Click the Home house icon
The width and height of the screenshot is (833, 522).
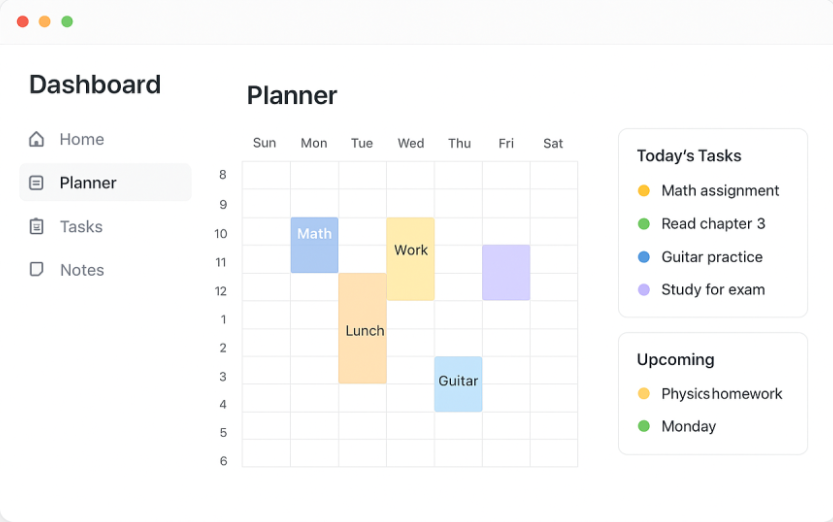click(37, 139)
